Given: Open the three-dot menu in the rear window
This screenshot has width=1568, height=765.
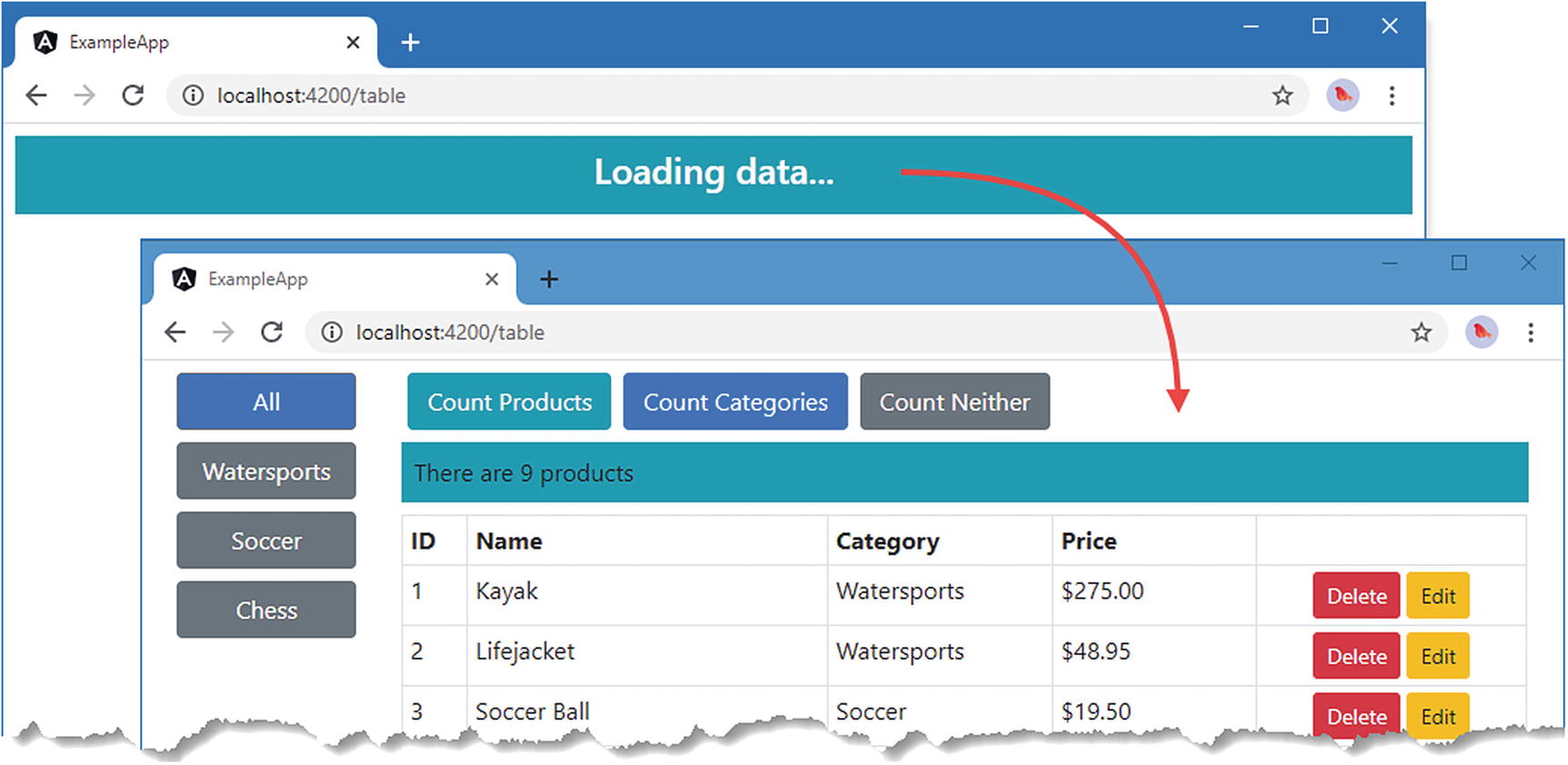Looking at the screenshot, I should click(1392, 95).
